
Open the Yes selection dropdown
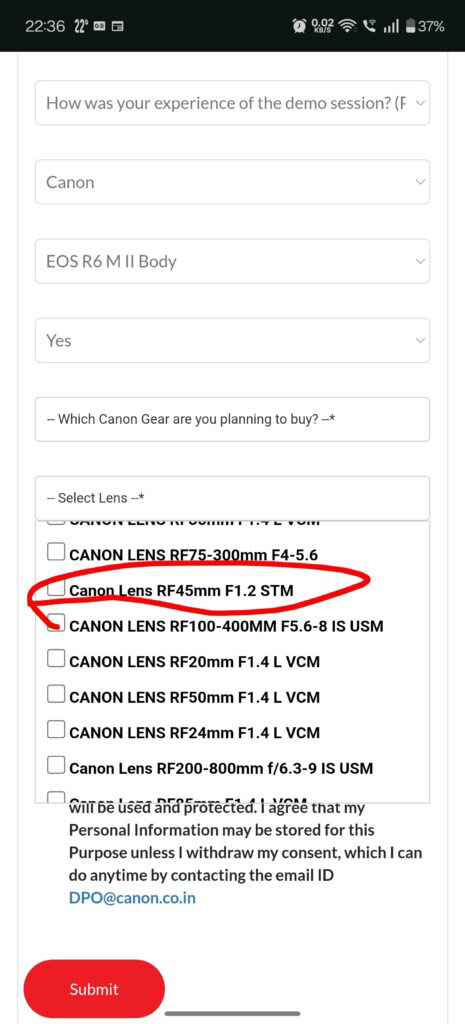(232, 340)
